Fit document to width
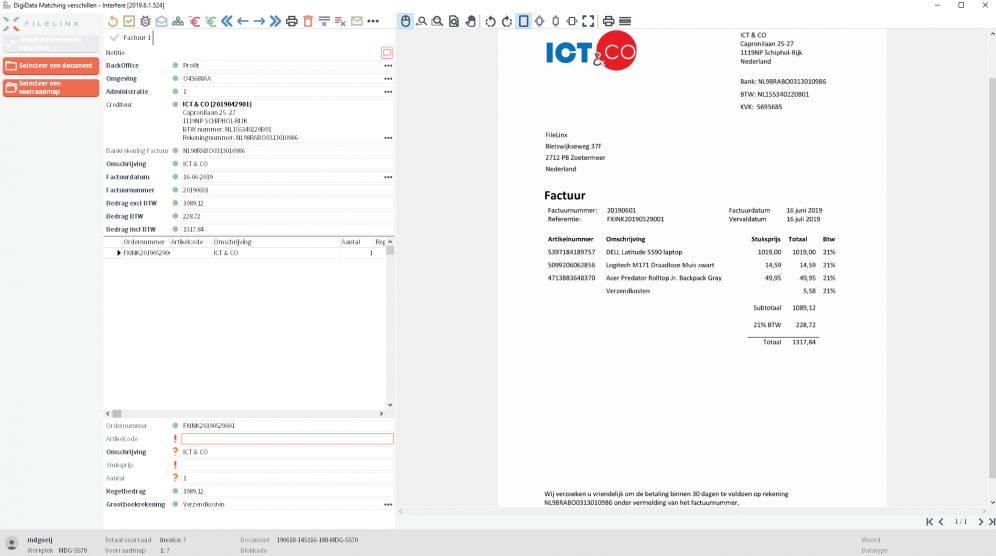This screenshot has height=556, width=996. pos(572,21)
